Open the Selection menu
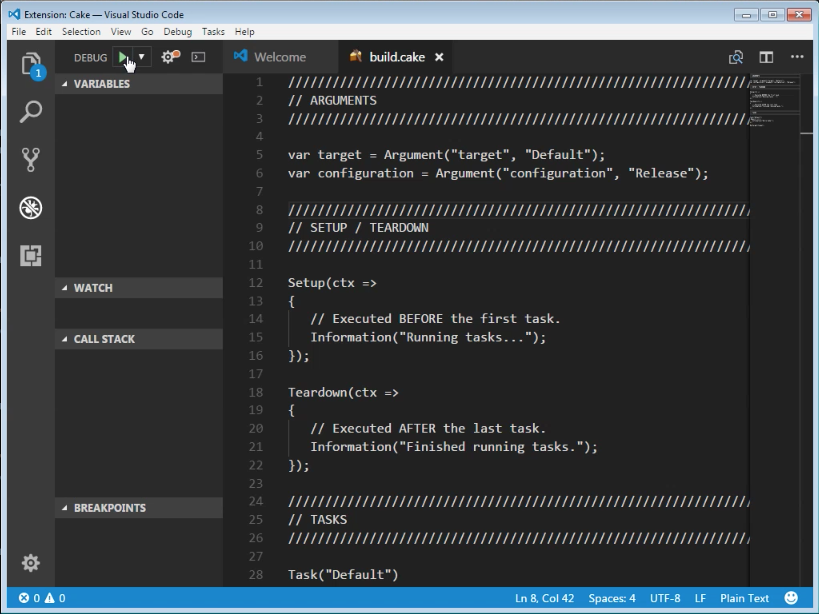Screen dimensions: 819x614 point(81,32)
